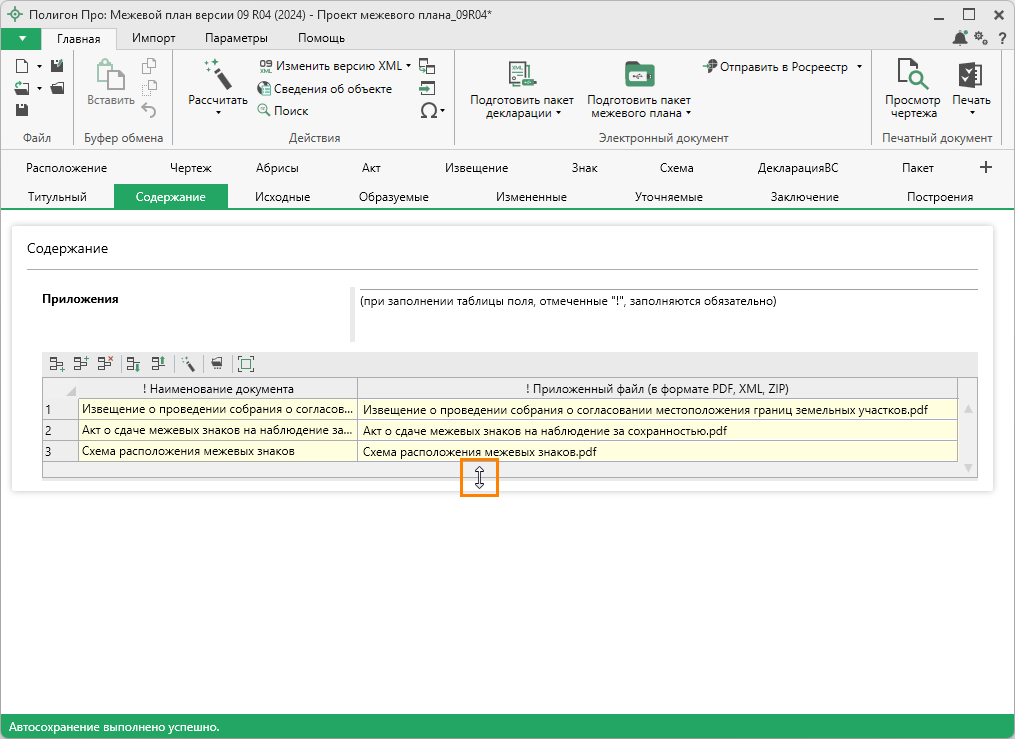Click the table's scroll down arrow
This screenshot has height=739, width=1015.
(x=967, y=467)
